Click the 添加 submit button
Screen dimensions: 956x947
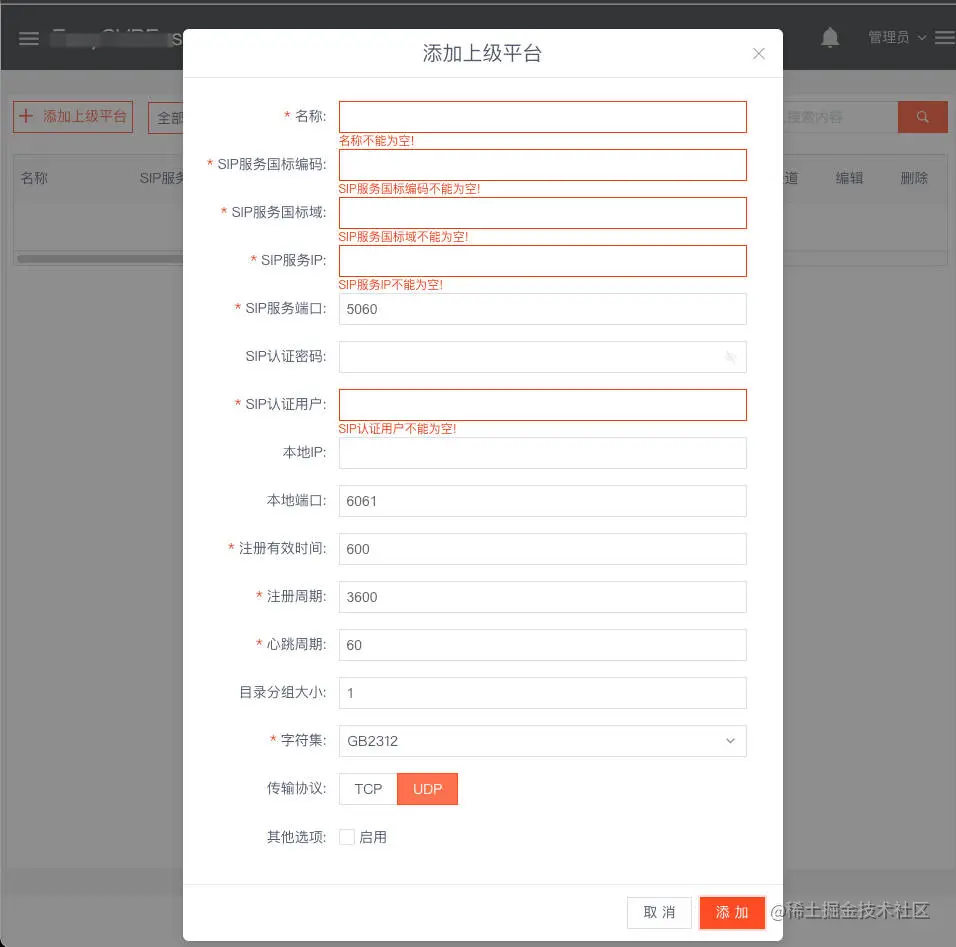(x=732, y=912)
